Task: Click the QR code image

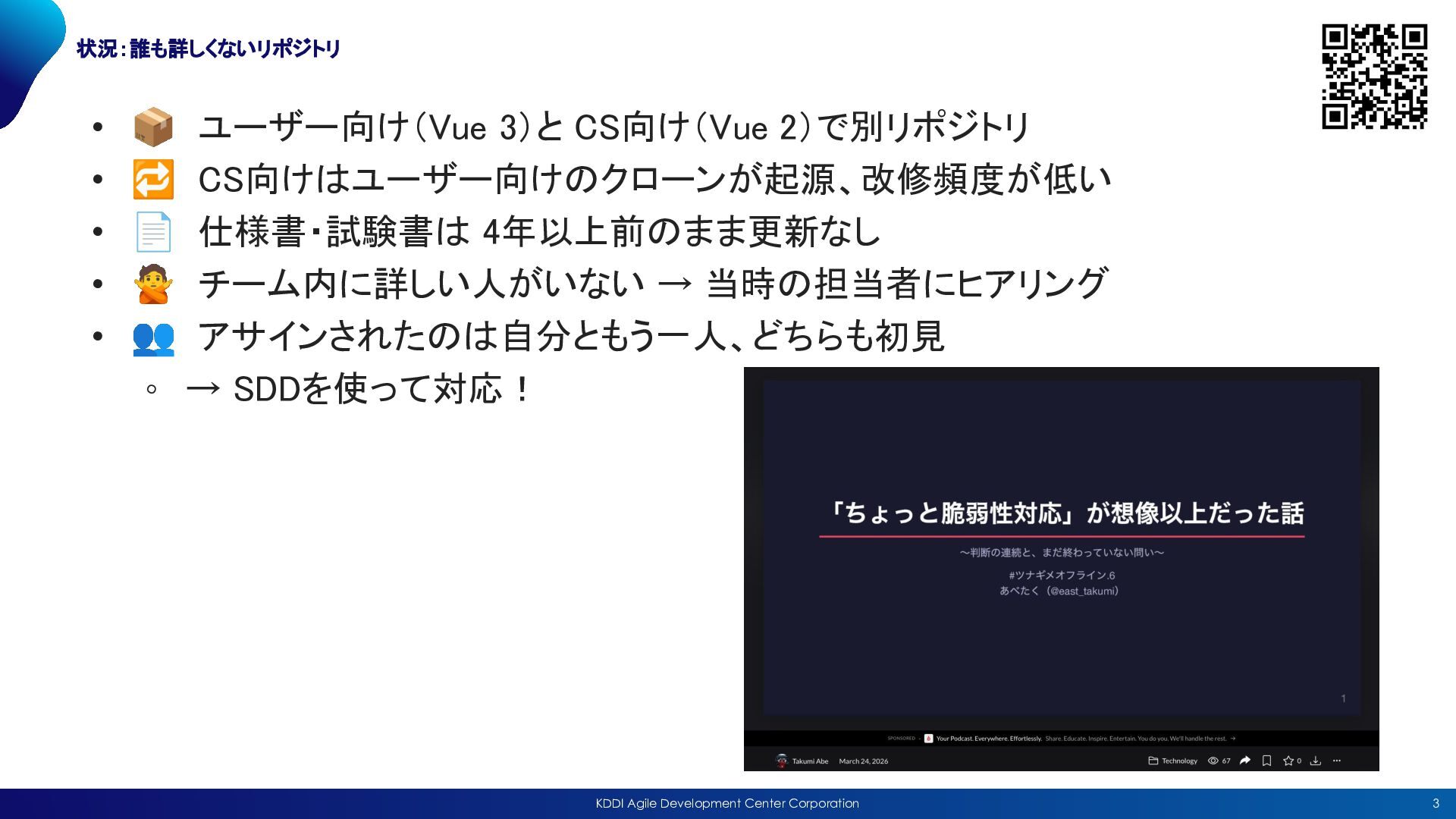Action: point(1374,77)
